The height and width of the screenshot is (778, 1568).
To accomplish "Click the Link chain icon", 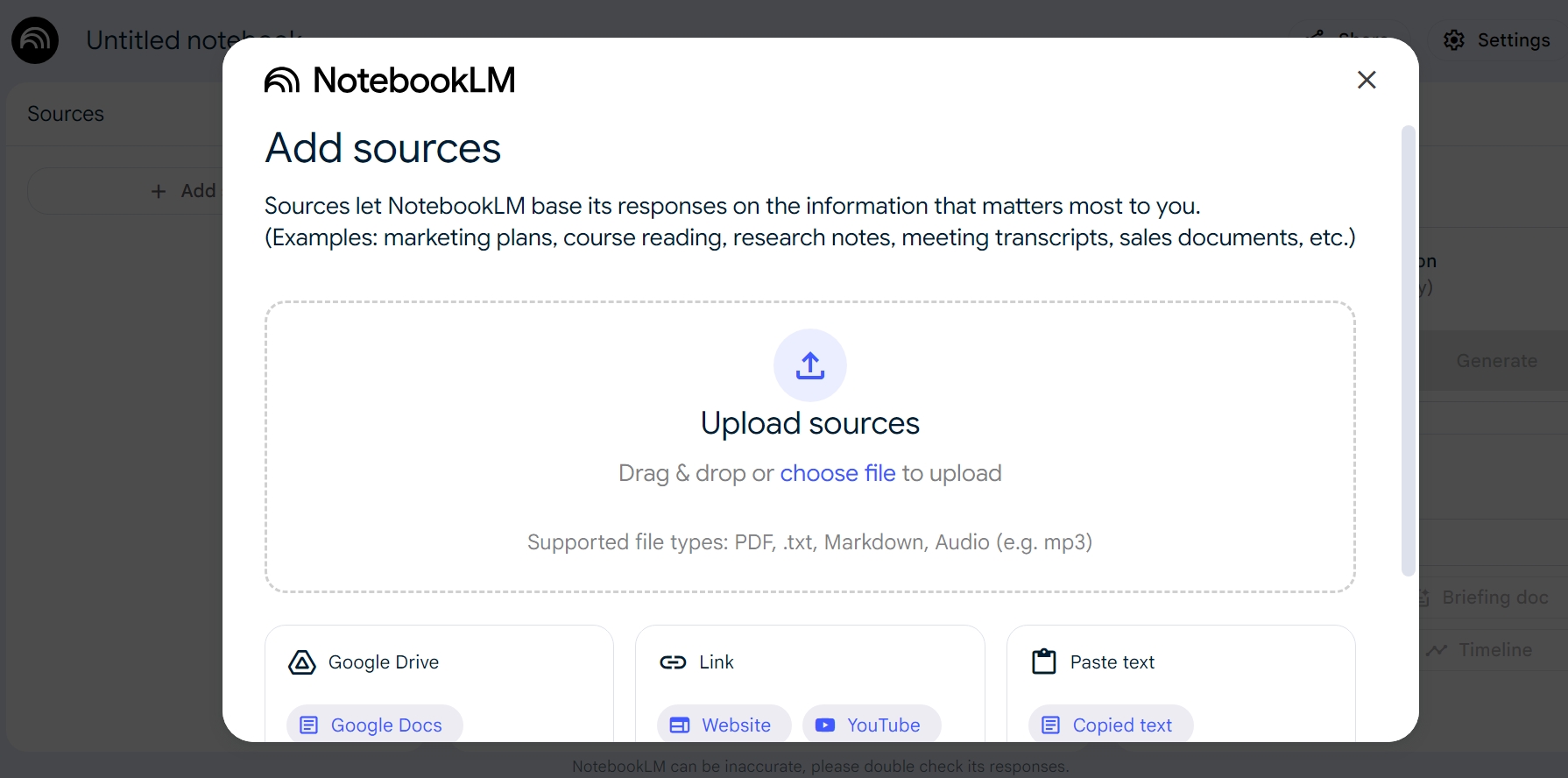I will 673,662.
